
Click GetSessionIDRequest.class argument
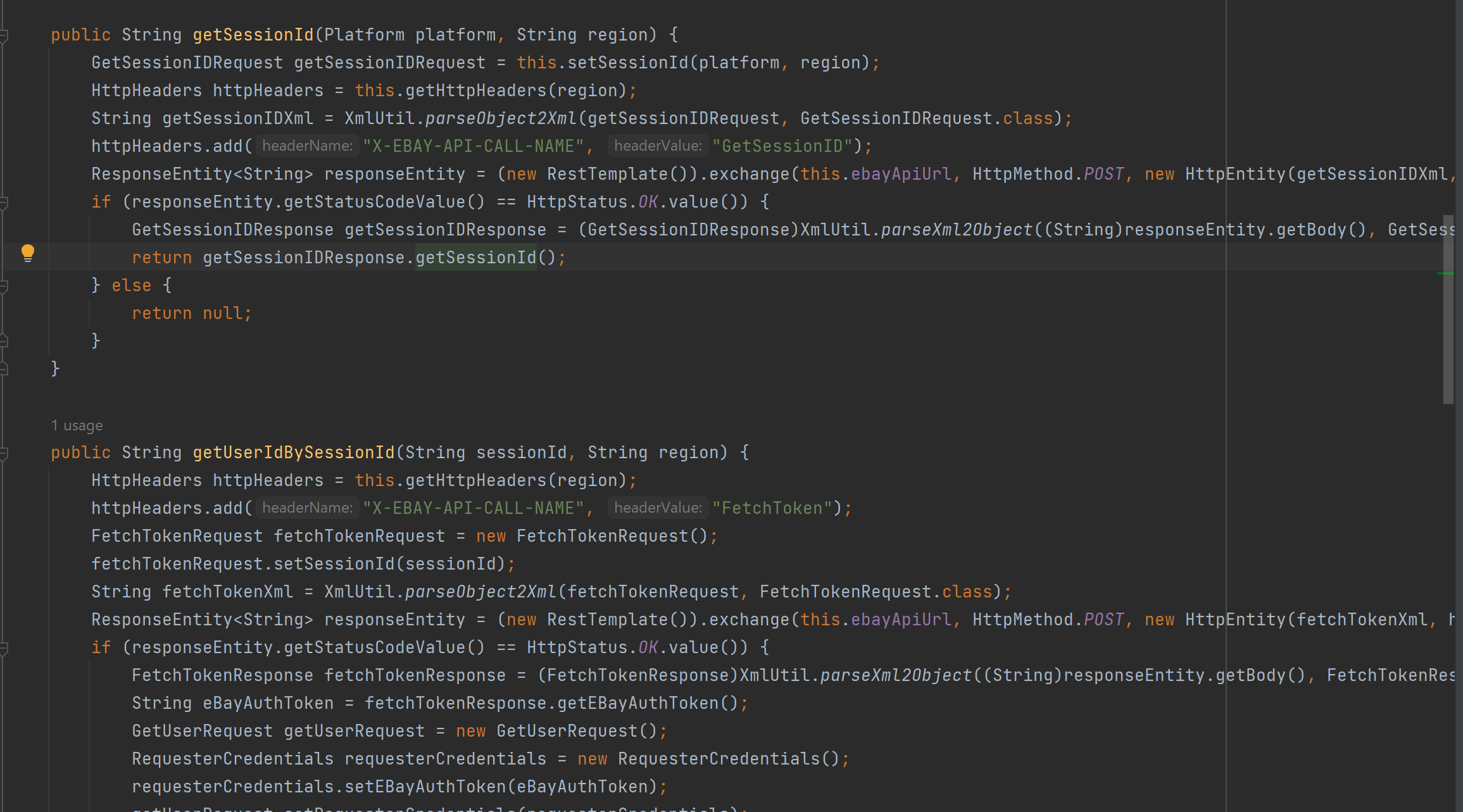coord(926,118)
